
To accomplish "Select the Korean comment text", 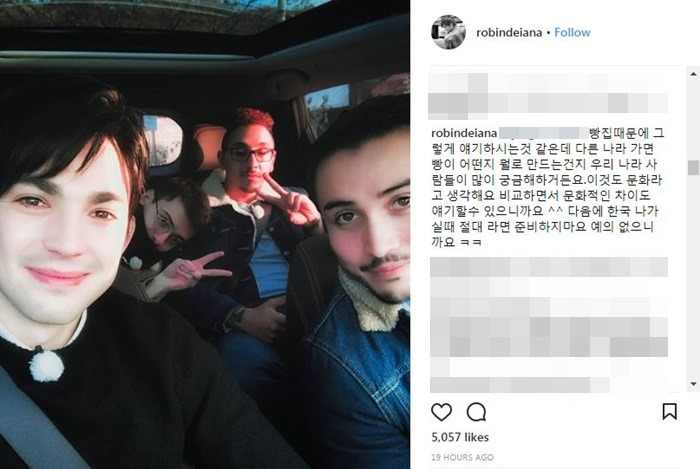I will click(547, 187).
